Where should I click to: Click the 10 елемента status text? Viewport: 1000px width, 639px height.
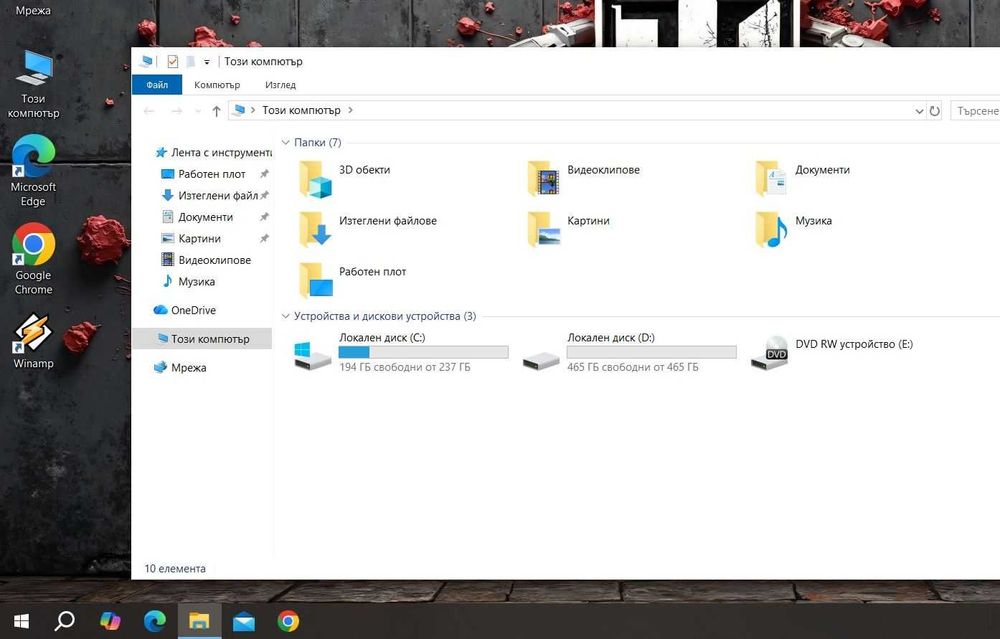[x=175, y=569]
